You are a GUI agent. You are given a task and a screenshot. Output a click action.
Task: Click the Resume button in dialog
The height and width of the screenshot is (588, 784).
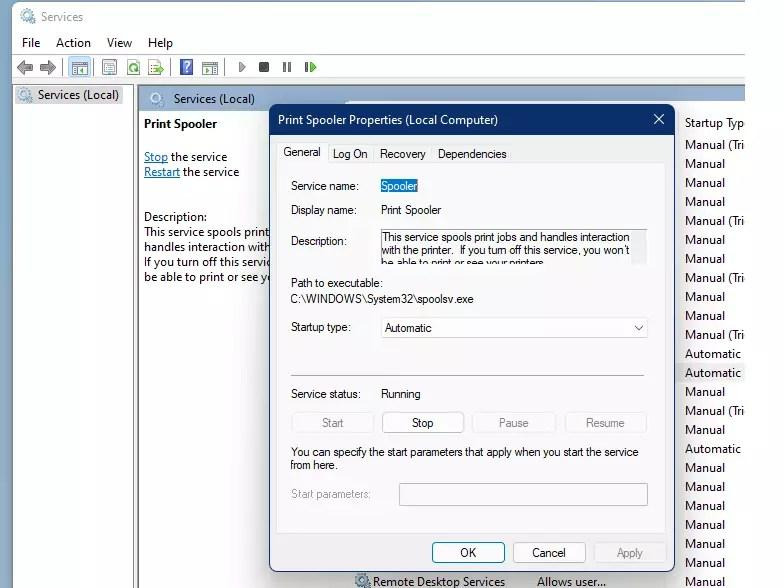[605, 423]
